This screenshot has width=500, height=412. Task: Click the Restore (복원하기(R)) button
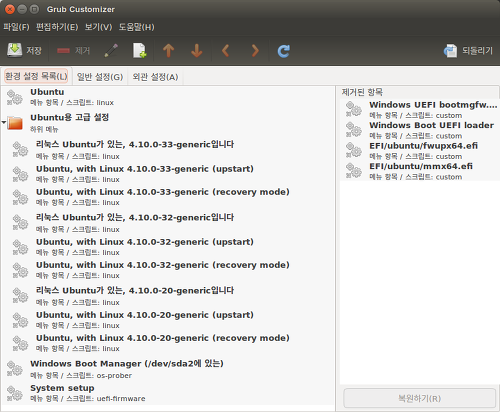pyautogui.click(x=420, y=398)
